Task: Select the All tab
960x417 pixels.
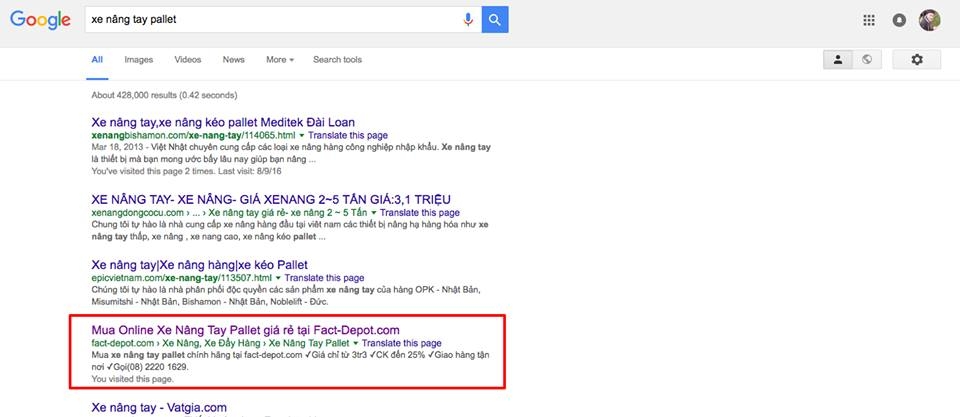Action: tap(97, 59)
